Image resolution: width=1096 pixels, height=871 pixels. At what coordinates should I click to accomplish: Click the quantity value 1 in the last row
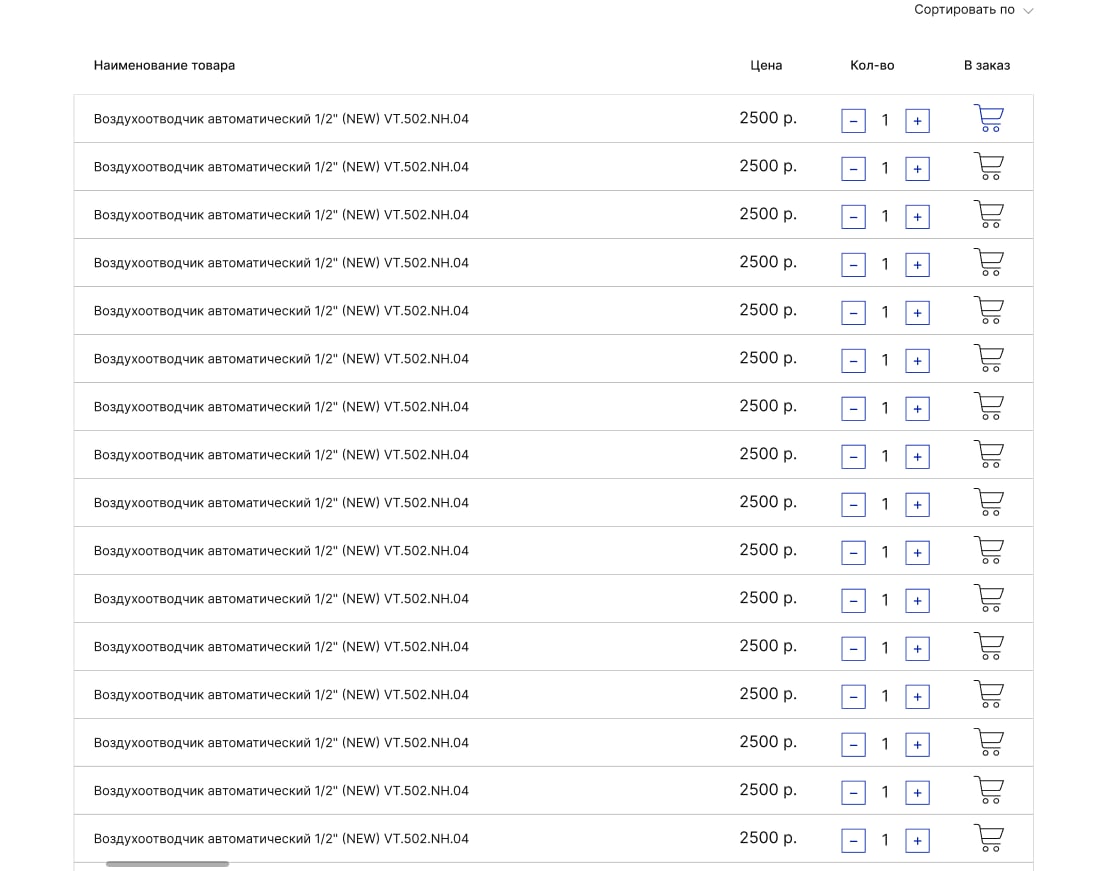click(x=885, y=840)
